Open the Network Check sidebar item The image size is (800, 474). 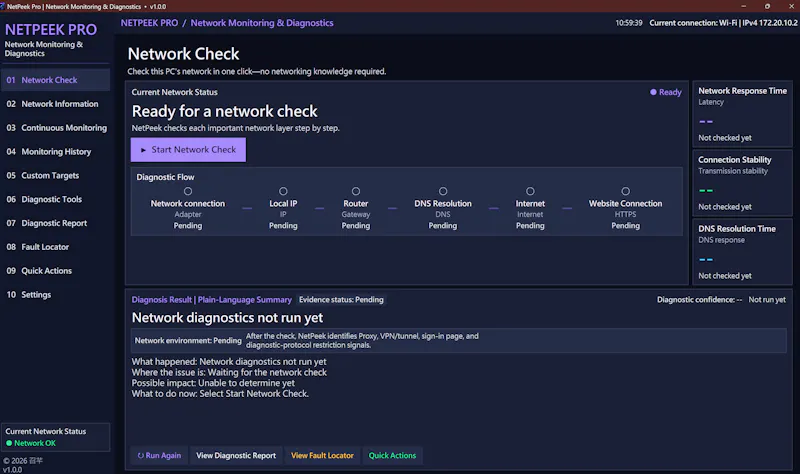coord(56,80)
